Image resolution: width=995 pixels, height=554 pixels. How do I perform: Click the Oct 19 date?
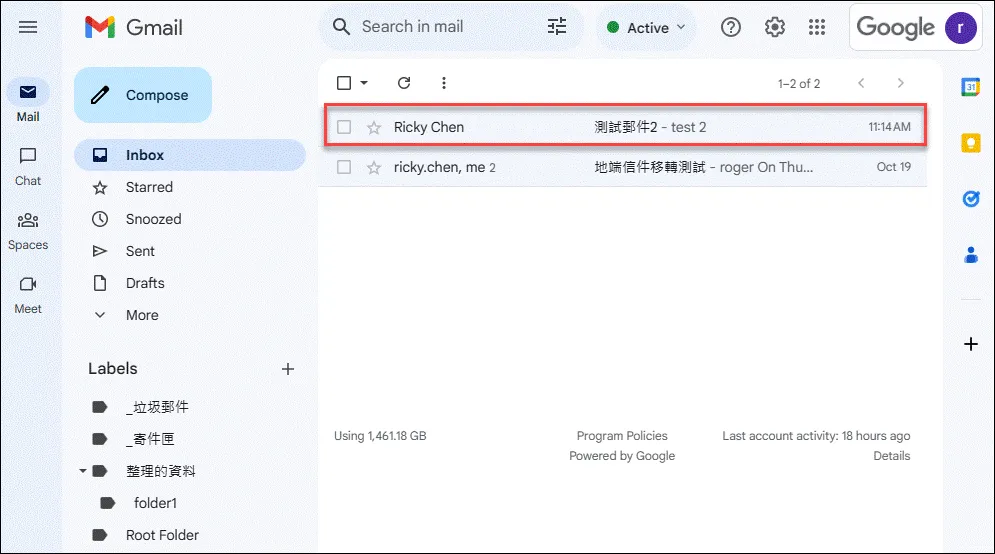click(x=893, y=167)
